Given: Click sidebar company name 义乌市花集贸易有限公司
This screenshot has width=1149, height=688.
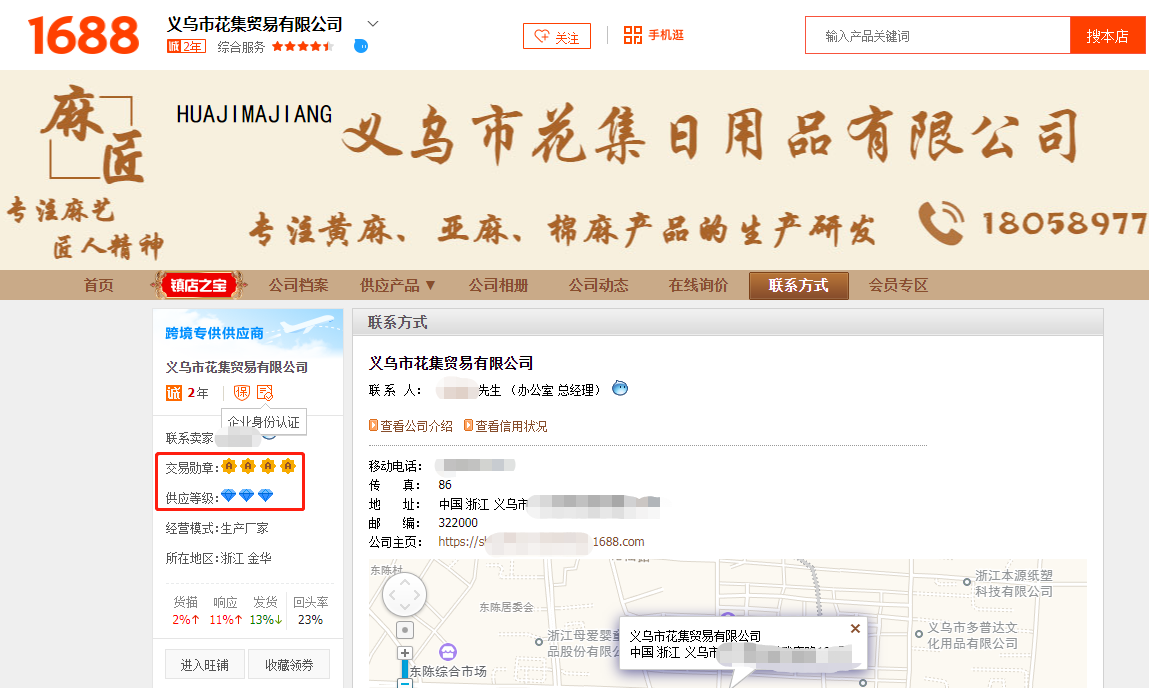Looking at the screenshot, I should coord(237,367).
